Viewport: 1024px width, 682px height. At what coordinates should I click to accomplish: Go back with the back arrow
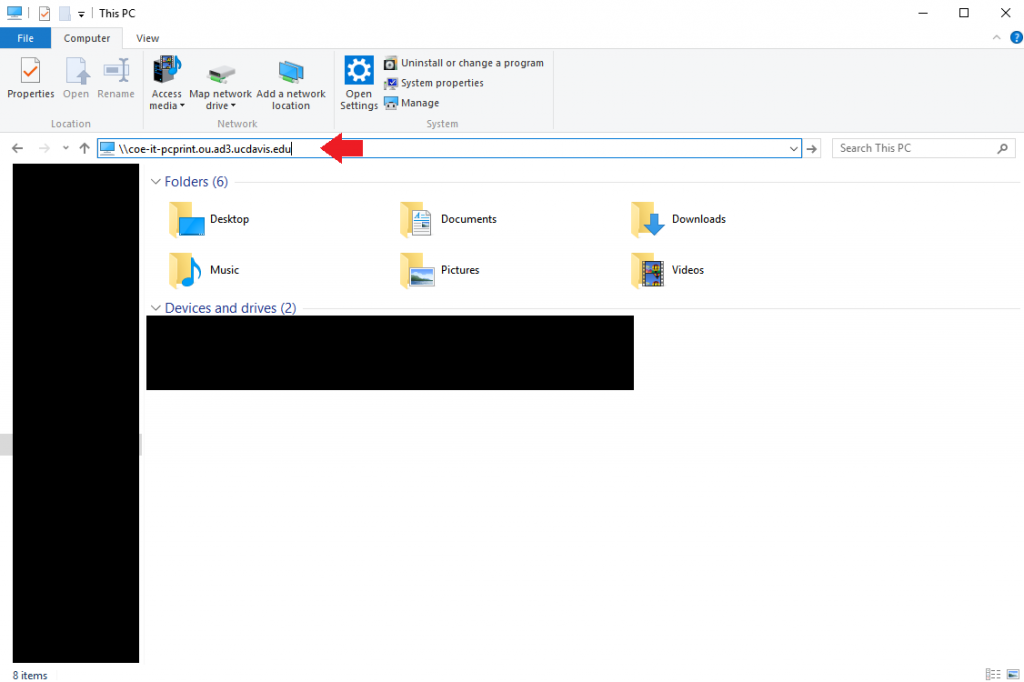pos(18,148)
